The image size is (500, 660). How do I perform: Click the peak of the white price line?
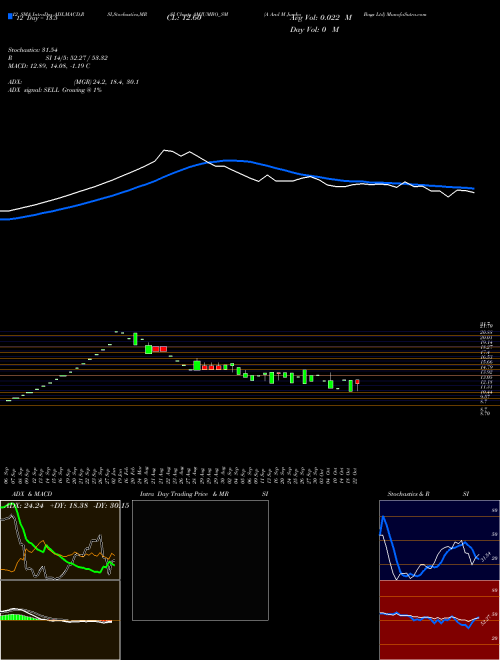click(x=165, y=150)
